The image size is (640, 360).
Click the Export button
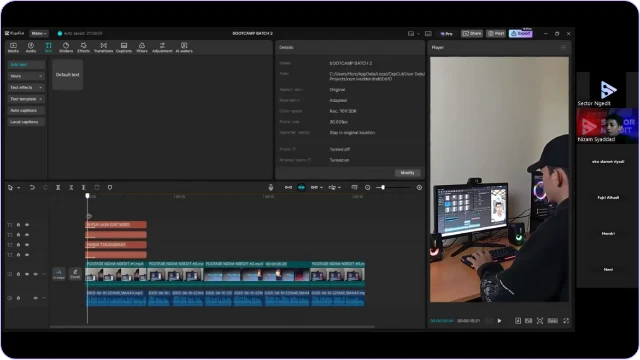[521, 33]
